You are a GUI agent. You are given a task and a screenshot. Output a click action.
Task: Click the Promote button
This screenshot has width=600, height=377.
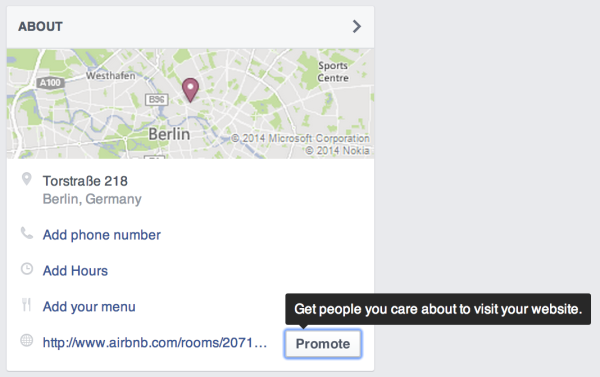click(x=323, y=344)
